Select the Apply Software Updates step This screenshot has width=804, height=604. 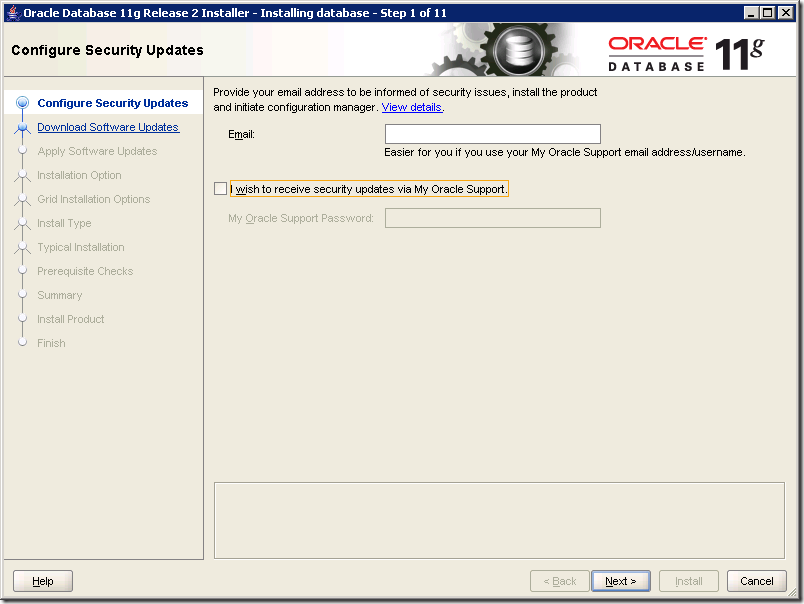tap(97, 151)
